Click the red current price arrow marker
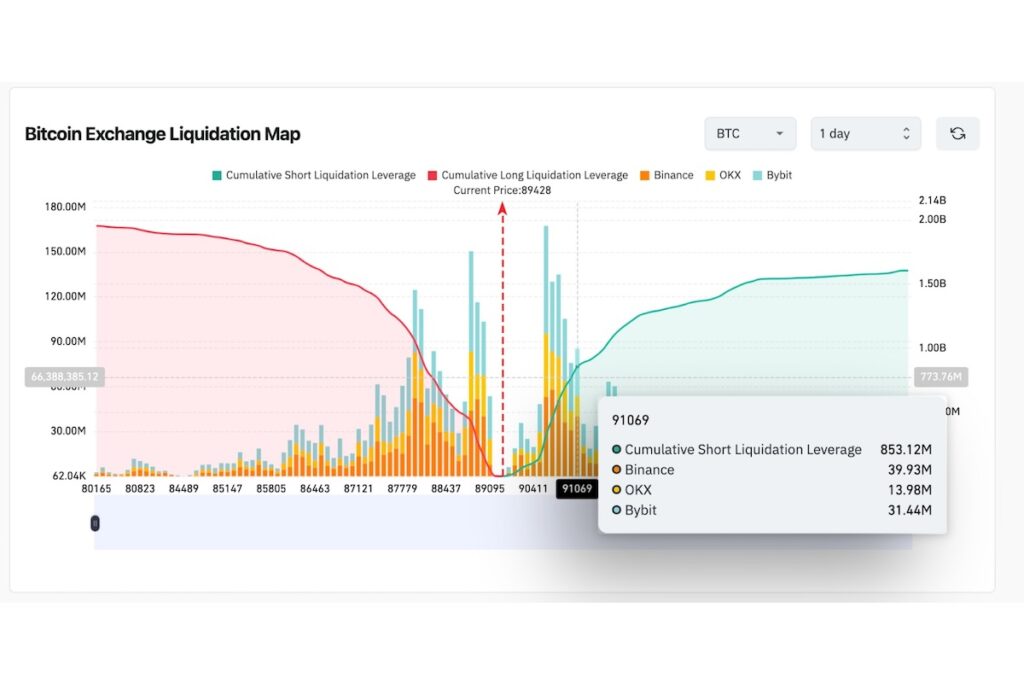Image resolution: width=1024 pixels, height=683 pixels. [x=502, y=208]
